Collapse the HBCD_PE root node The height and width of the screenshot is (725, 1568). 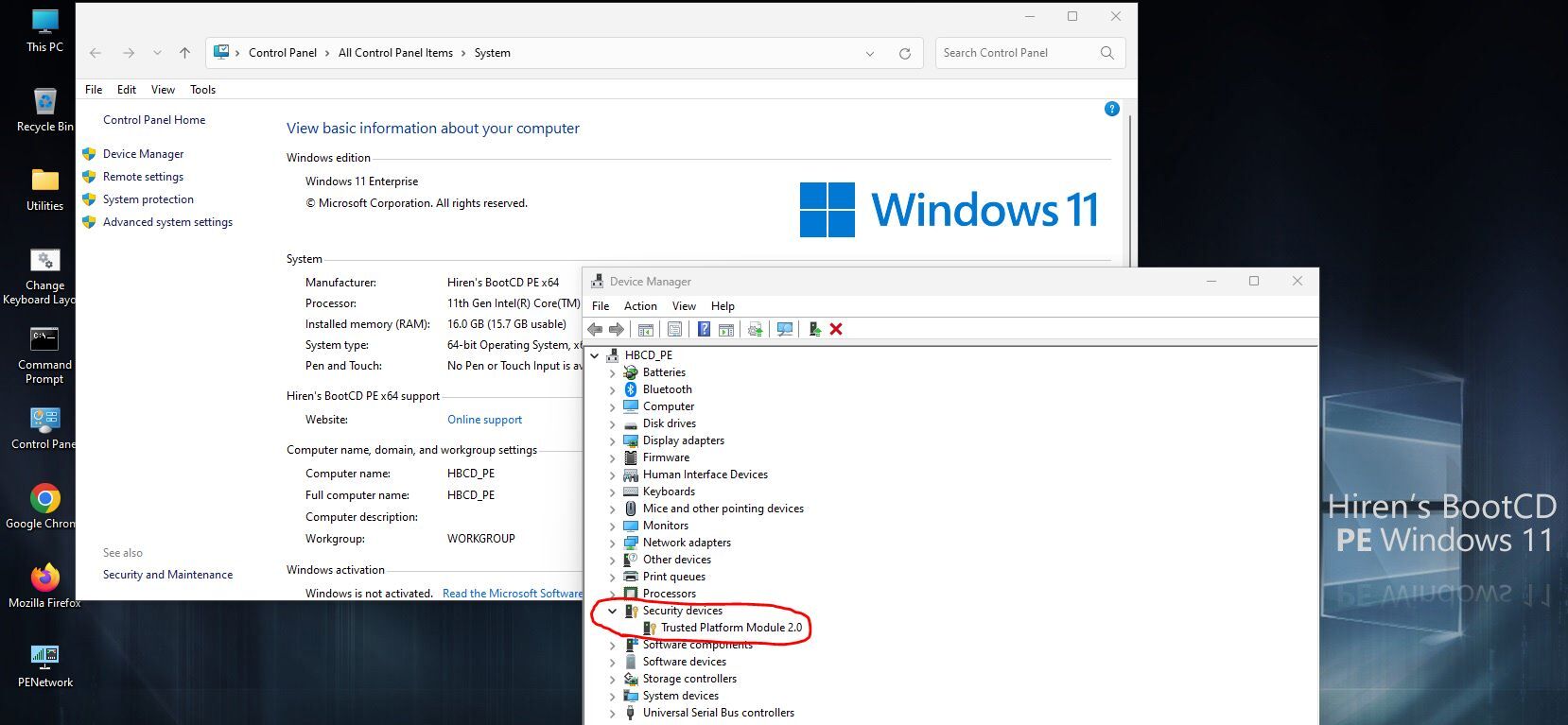[595, 355]
